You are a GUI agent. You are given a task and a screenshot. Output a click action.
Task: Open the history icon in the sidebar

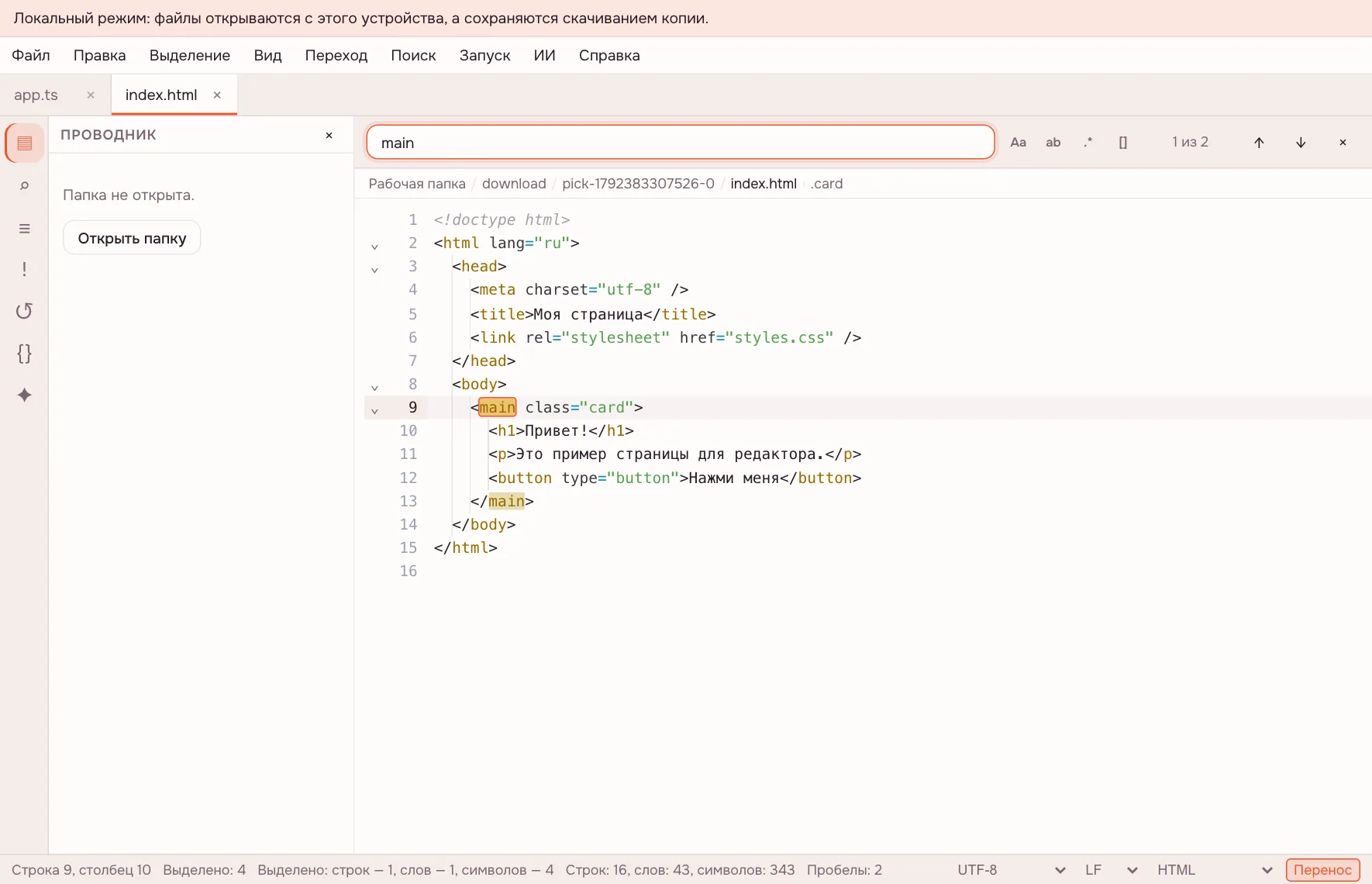point(25,311)
